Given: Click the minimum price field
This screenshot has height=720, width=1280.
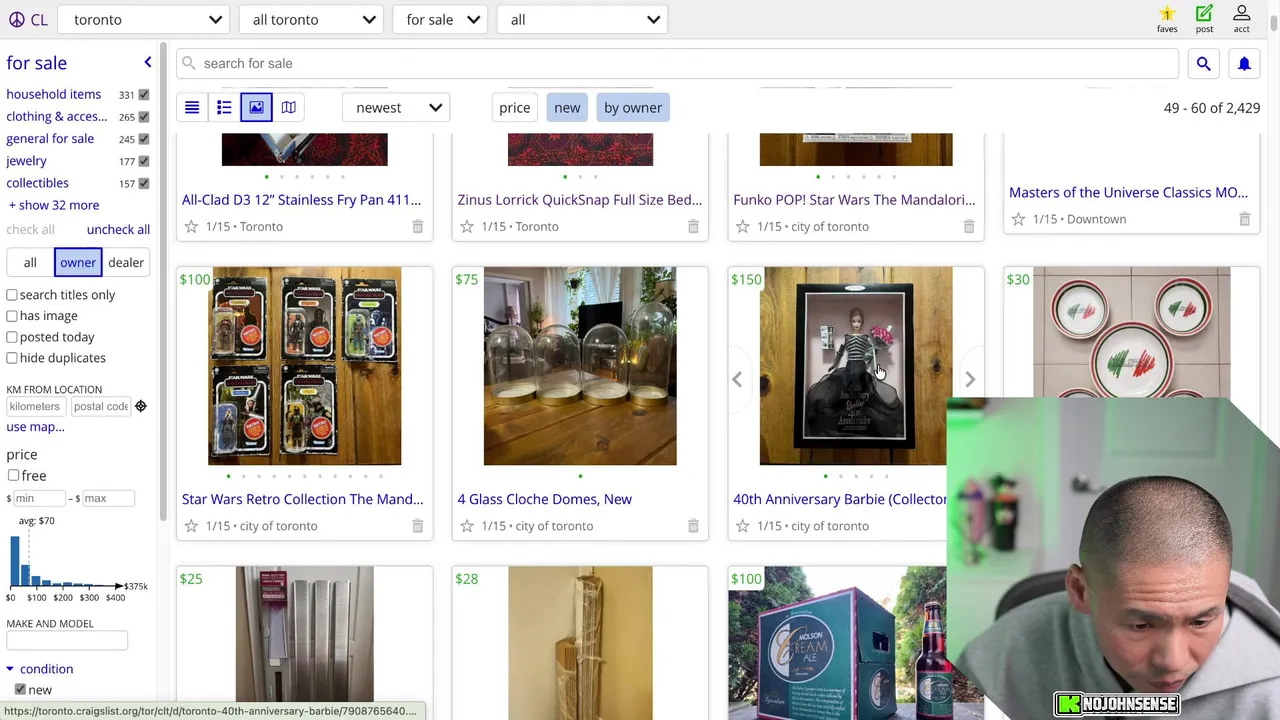Looking at the screenshot, I should click(40, 498).
